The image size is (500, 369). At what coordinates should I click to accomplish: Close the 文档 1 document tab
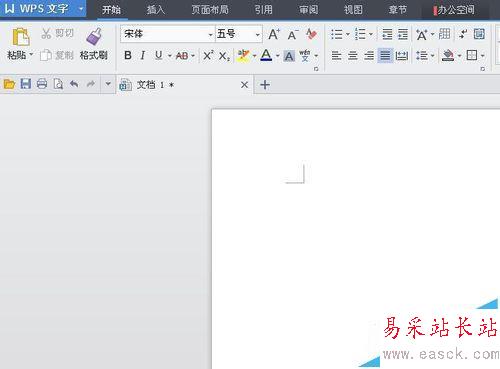point(244,85)
